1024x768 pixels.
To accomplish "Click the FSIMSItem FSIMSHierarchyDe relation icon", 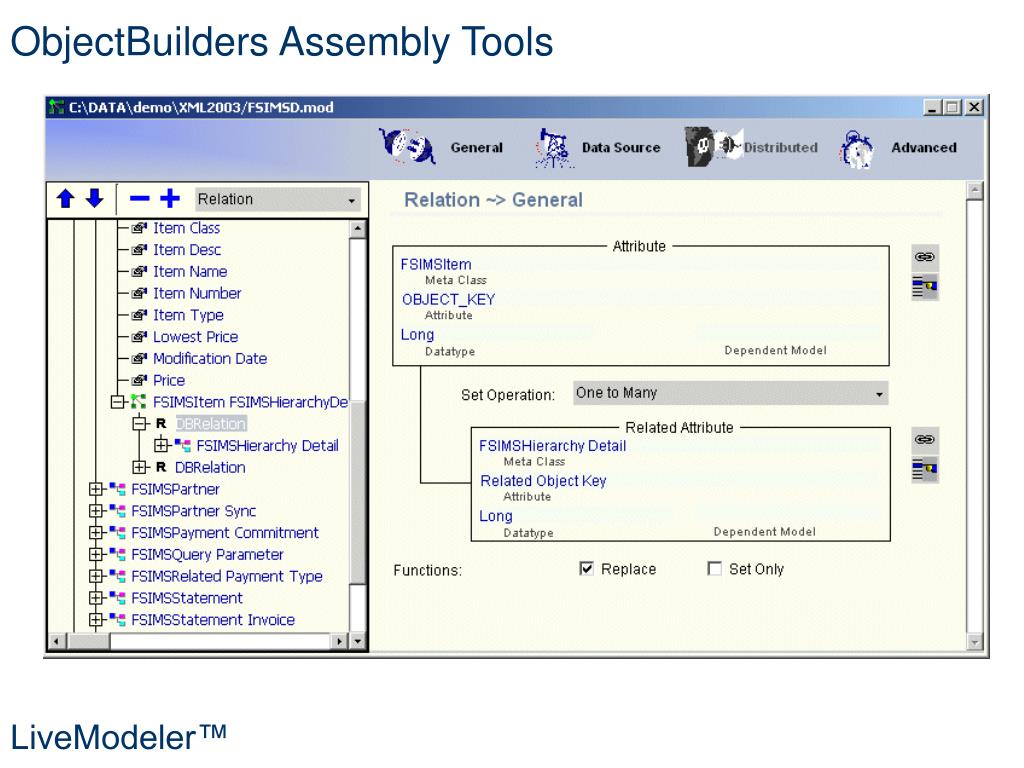I will 138,402.
